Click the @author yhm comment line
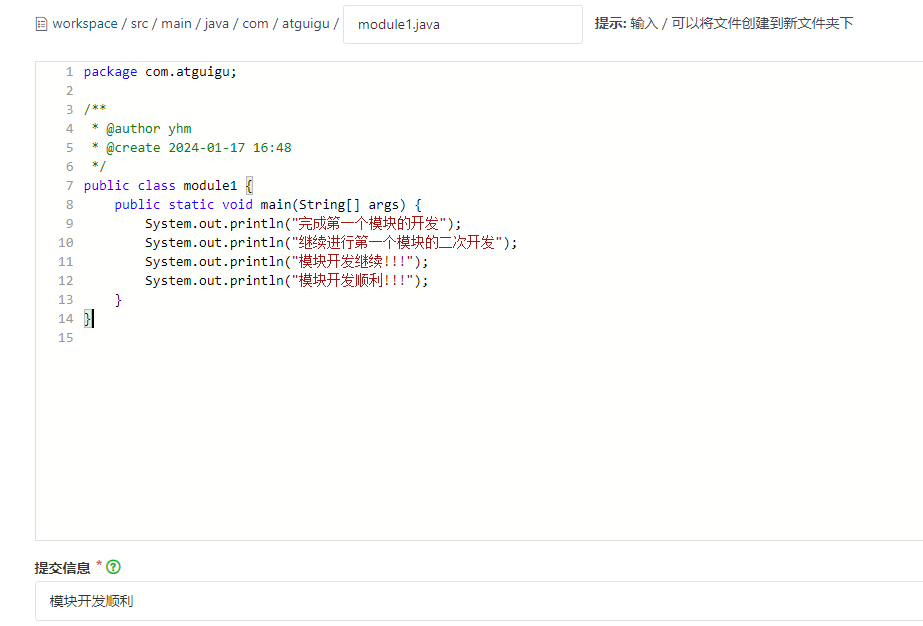 [x=148, y=129]
